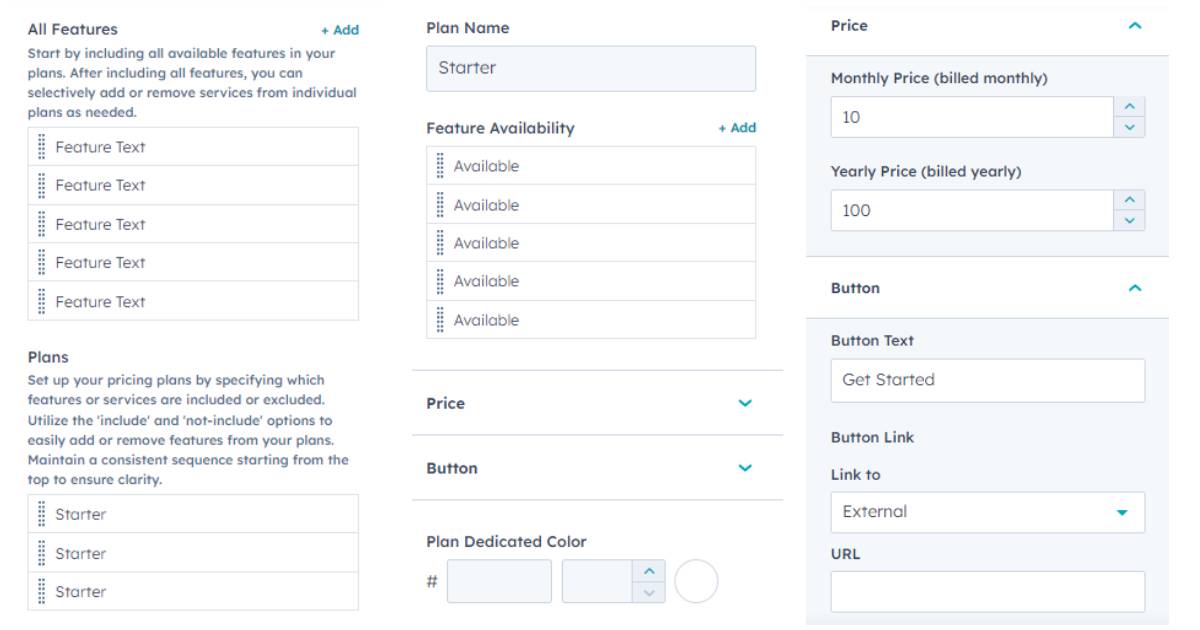Click drag handle of first Available item
Screen dimensions: 1200x630
(x=440, y=166)
